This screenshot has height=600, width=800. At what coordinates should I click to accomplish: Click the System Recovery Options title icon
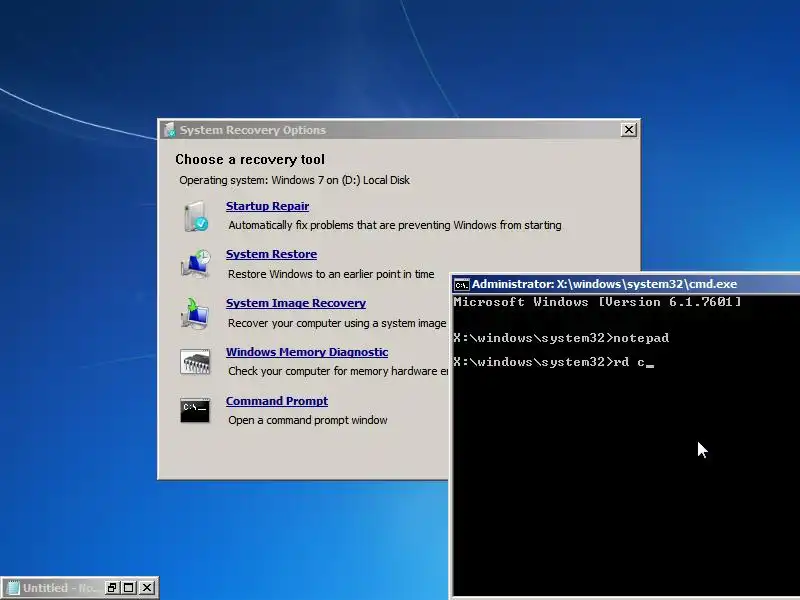coord(169,130)
